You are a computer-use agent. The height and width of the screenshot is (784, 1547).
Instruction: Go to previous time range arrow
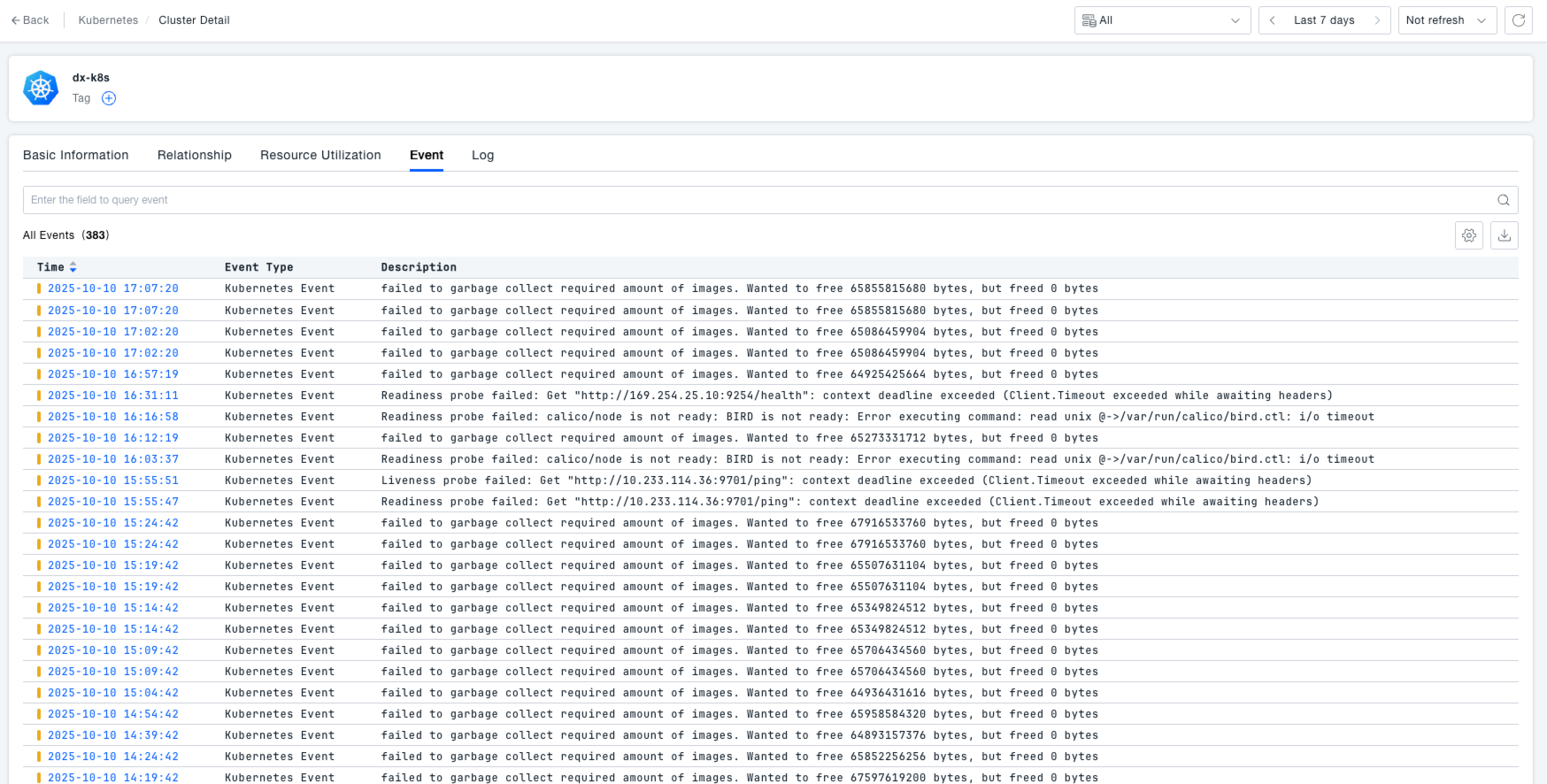1272,20
